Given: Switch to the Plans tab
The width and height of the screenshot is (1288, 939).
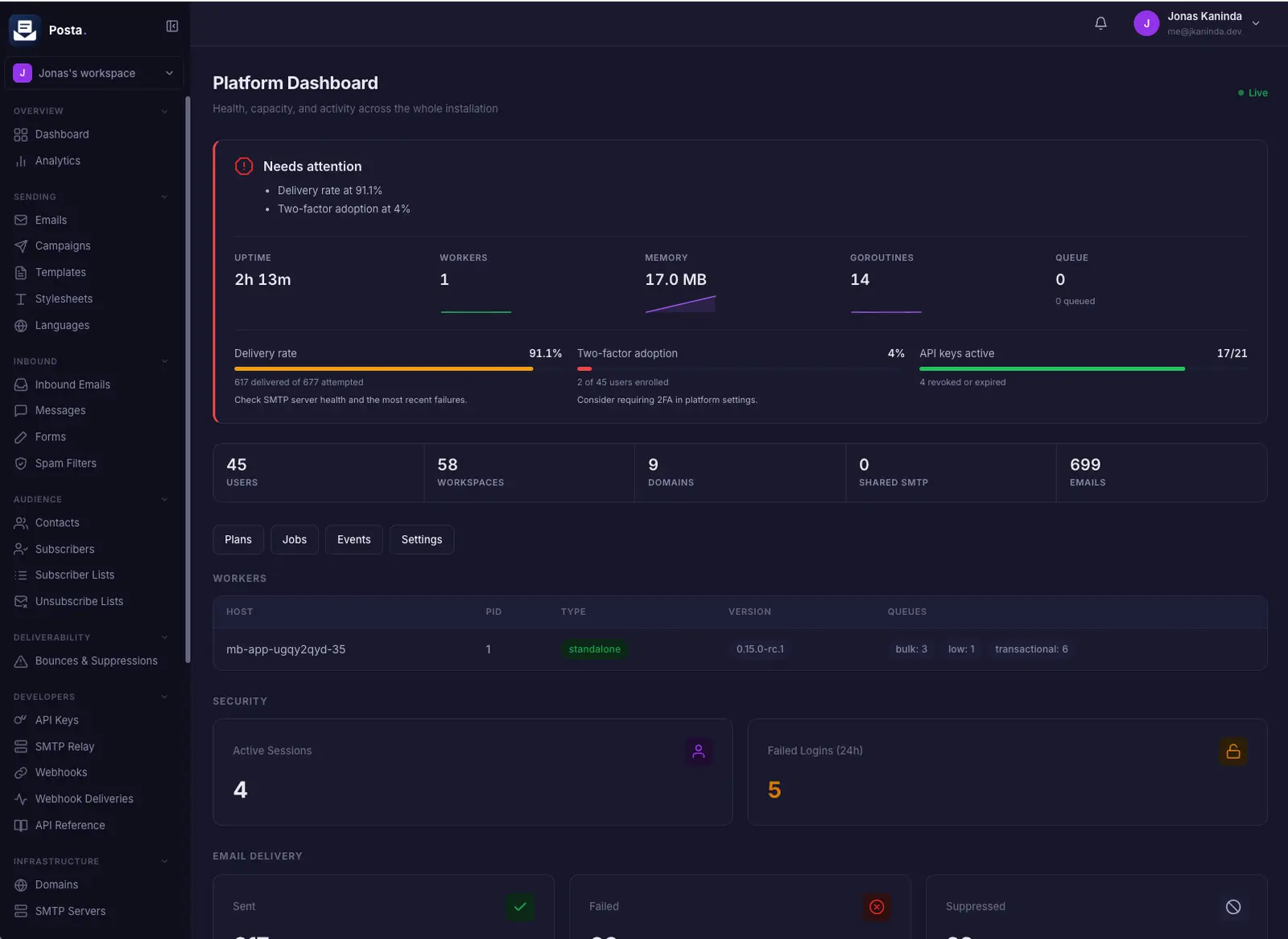Looking at the screenshot, I should [x=238, y=540].
